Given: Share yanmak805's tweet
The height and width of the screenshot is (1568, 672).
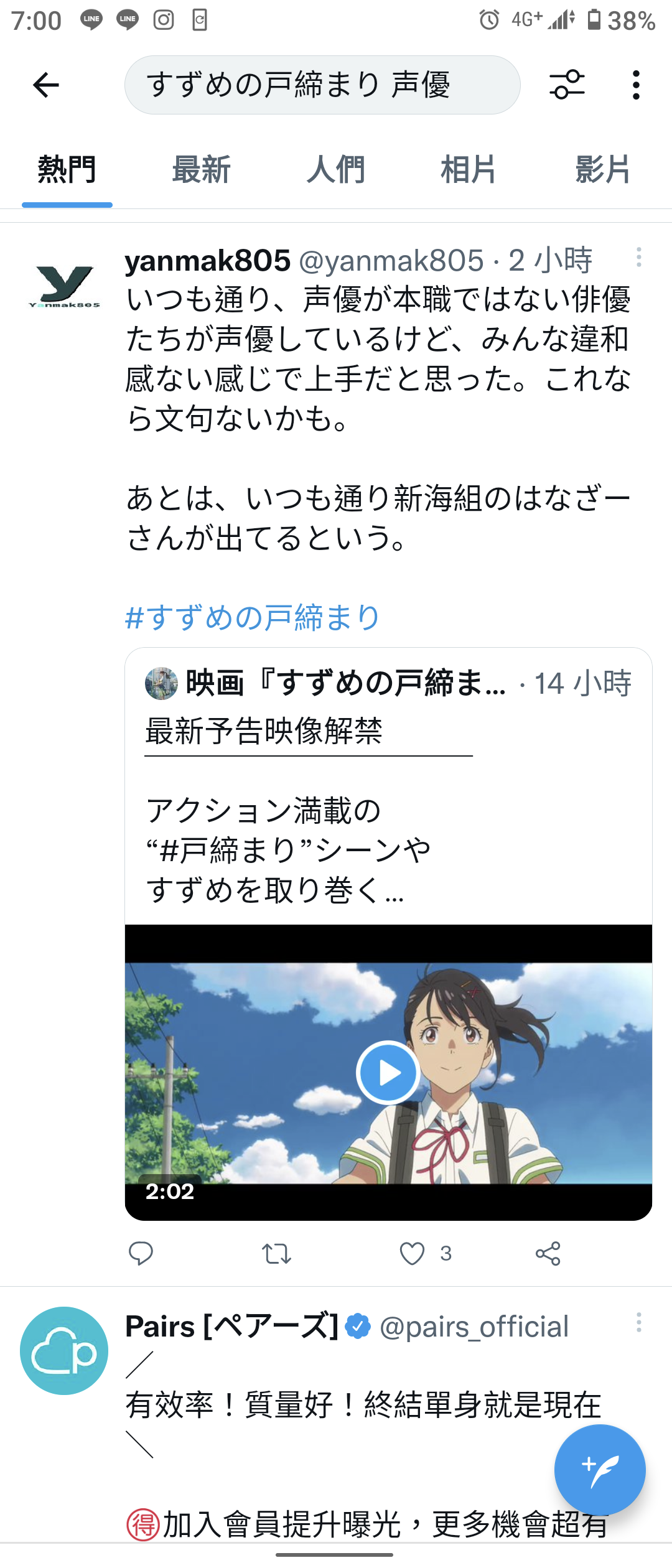Looking at the screenshot, I should [x=548, y=1253].
